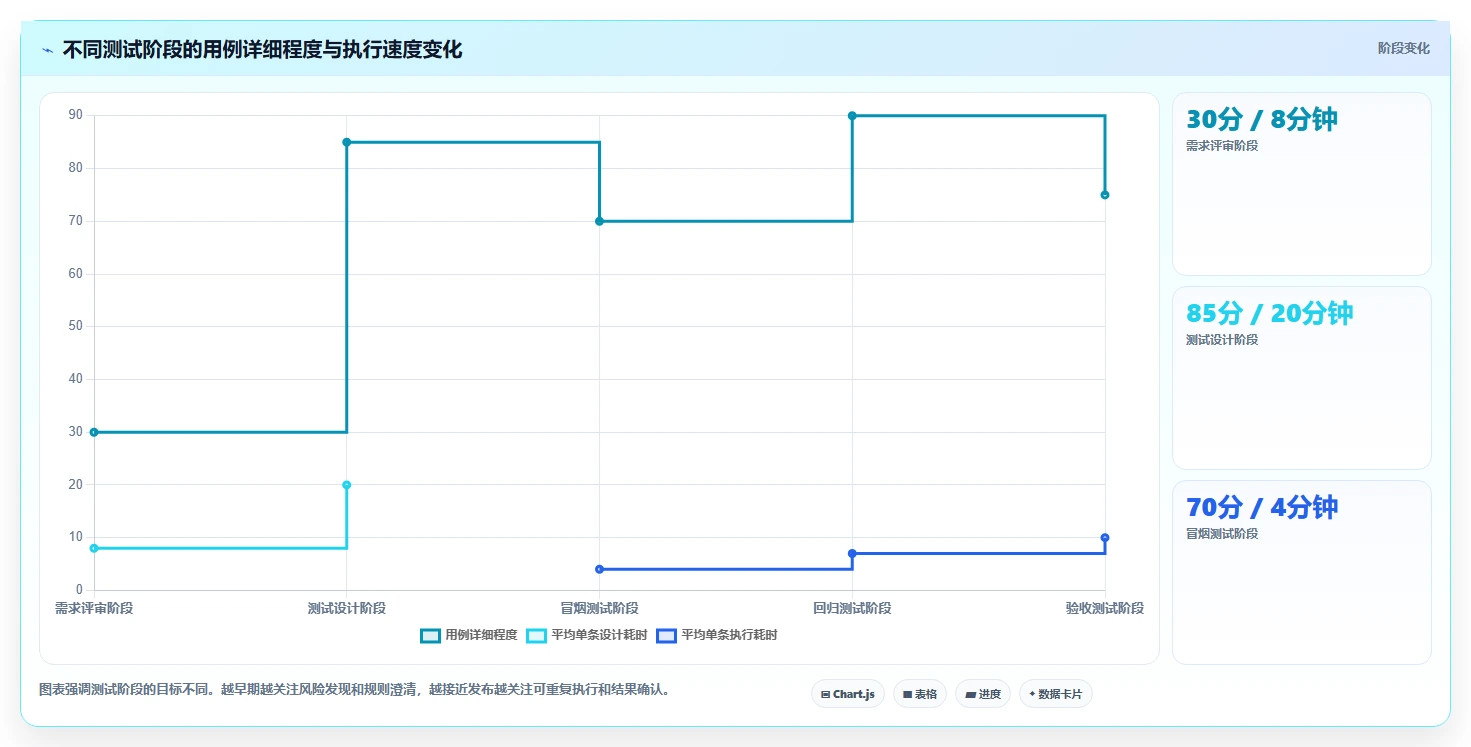Click the 回归测试阶段 data point at 90

[852, 116]
